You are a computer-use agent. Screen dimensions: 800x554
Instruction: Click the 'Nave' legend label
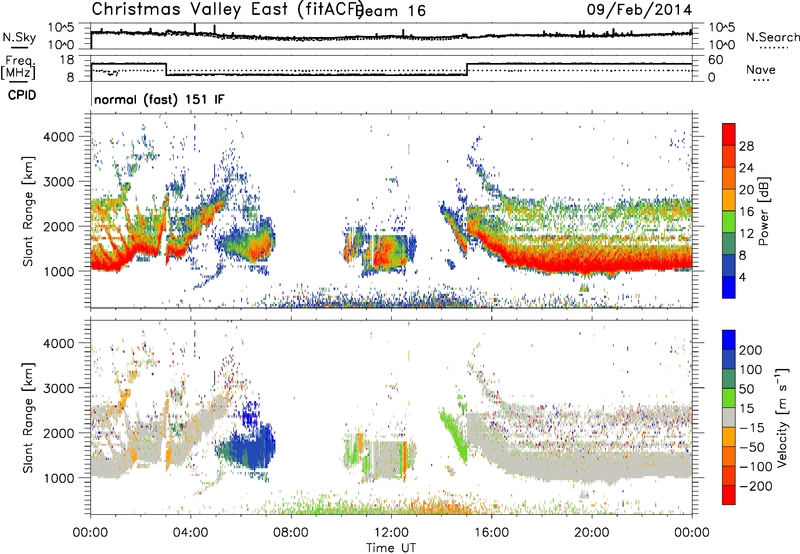pyautogui.click(x=761, y=70)
